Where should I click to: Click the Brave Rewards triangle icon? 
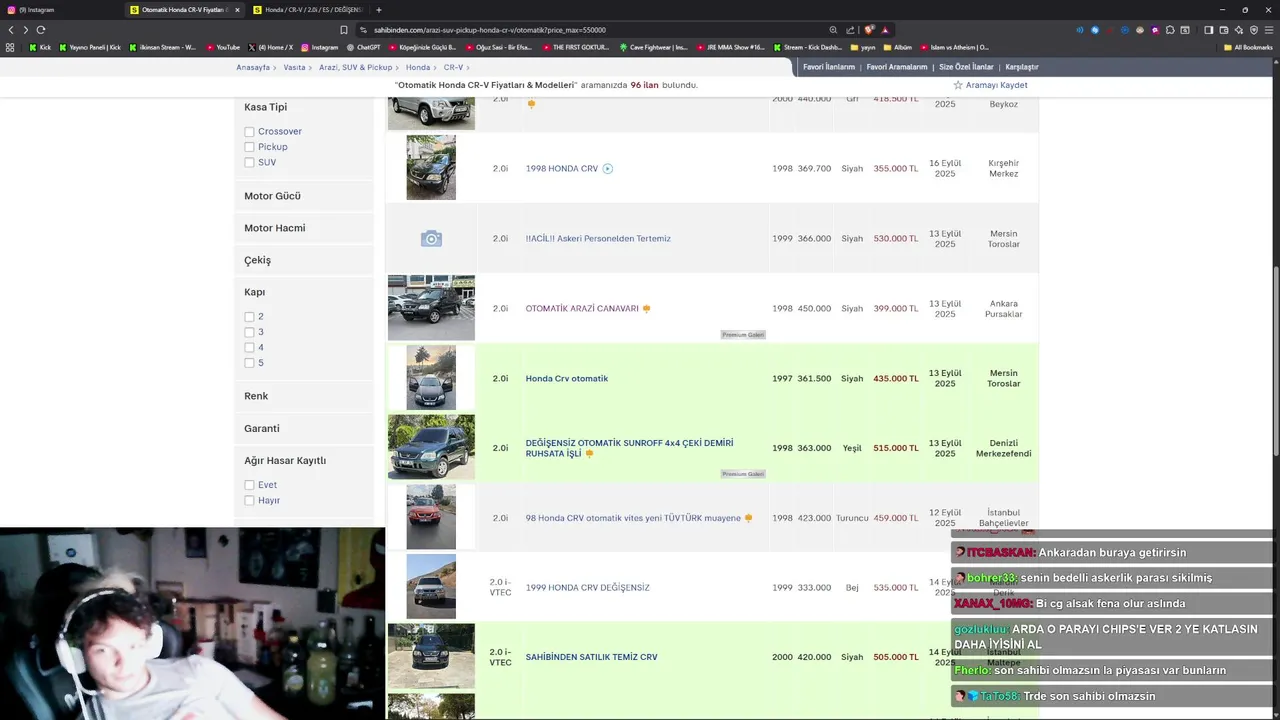(885, 30)
